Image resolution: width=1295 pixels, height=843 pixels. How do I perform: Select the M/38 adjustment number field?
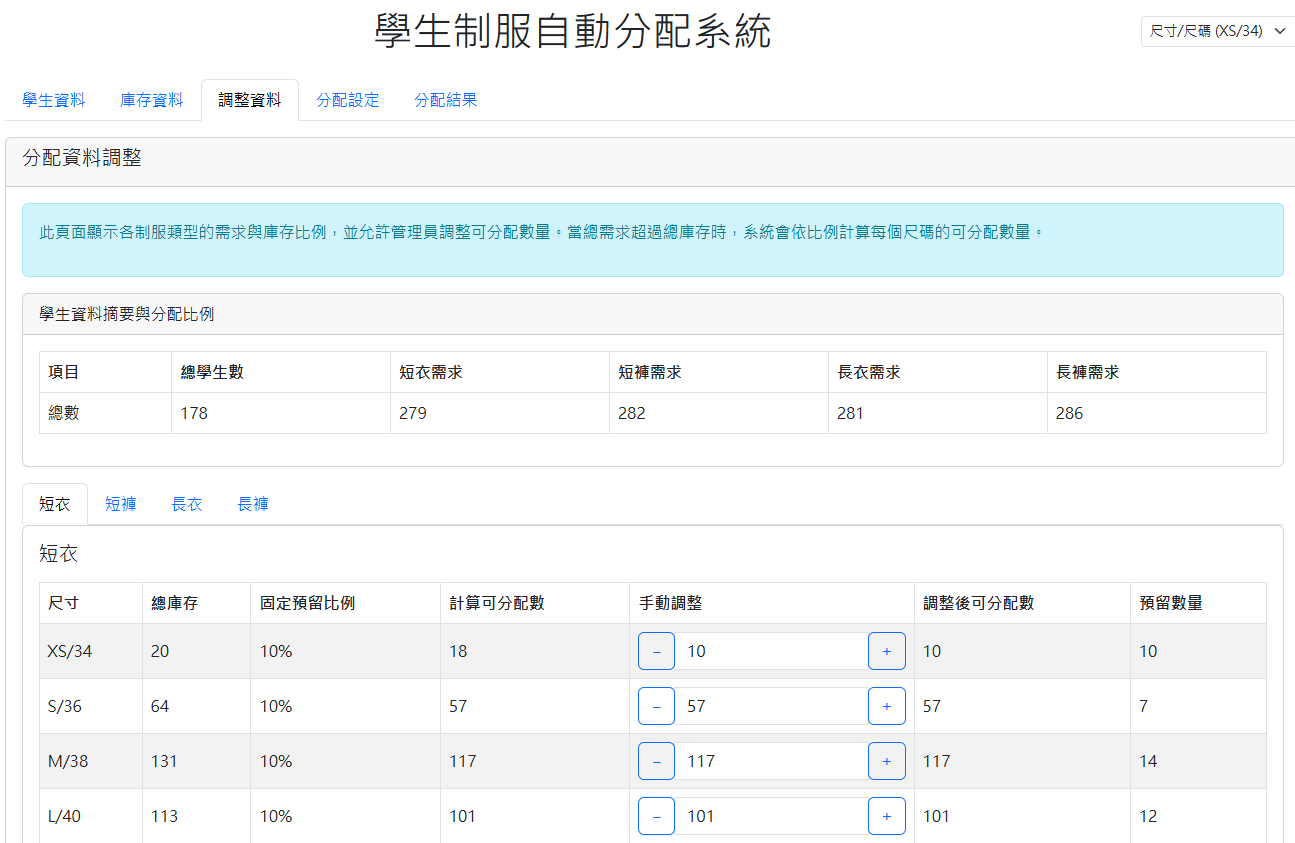click(770, 761)
